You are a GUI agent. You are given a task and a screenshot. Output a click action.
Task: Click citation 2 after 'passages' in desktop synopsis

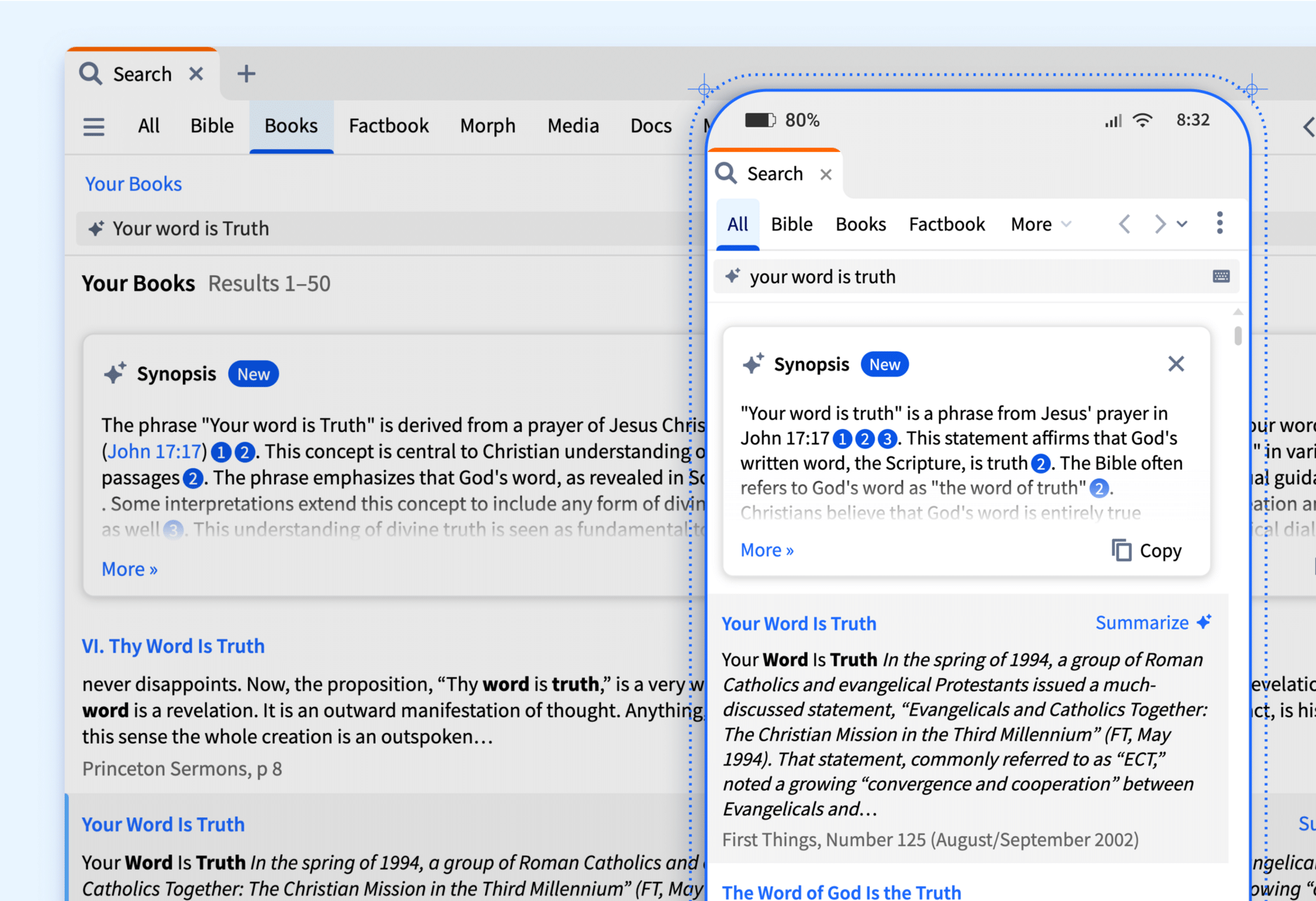tap(193, 479)
